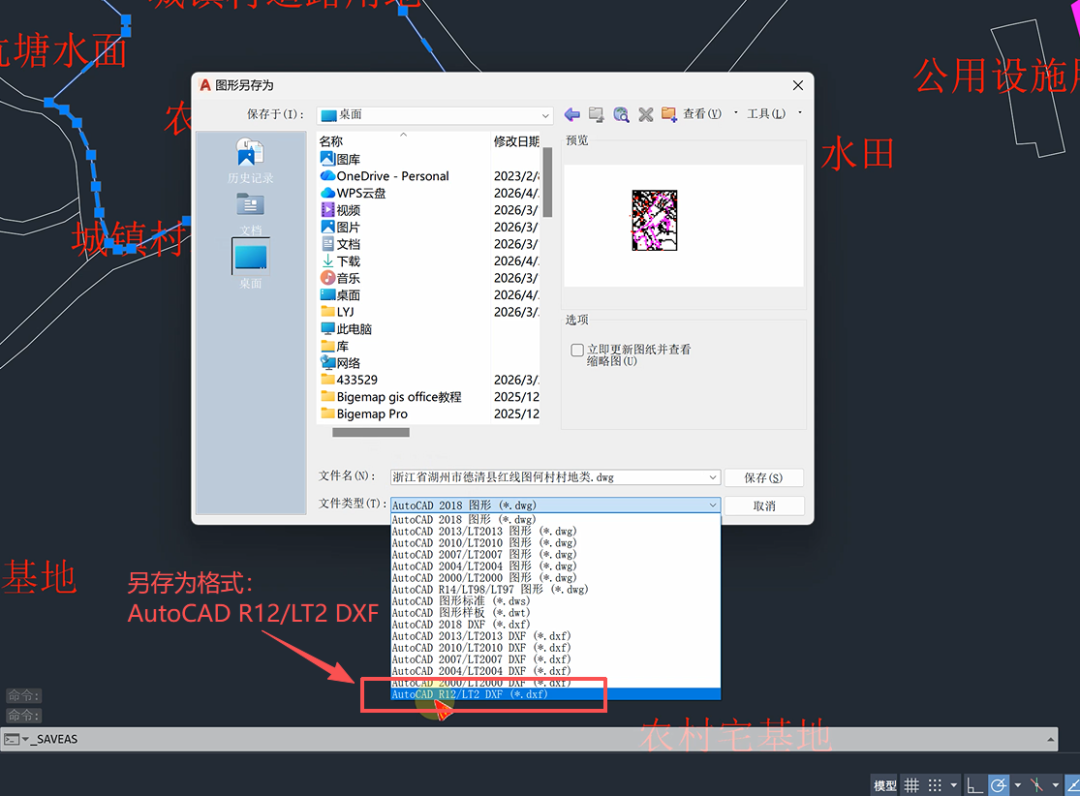Open the Bigemap Pro folder
The height and width of the screenshot is (796, 1080).
(x=364, y=414)
